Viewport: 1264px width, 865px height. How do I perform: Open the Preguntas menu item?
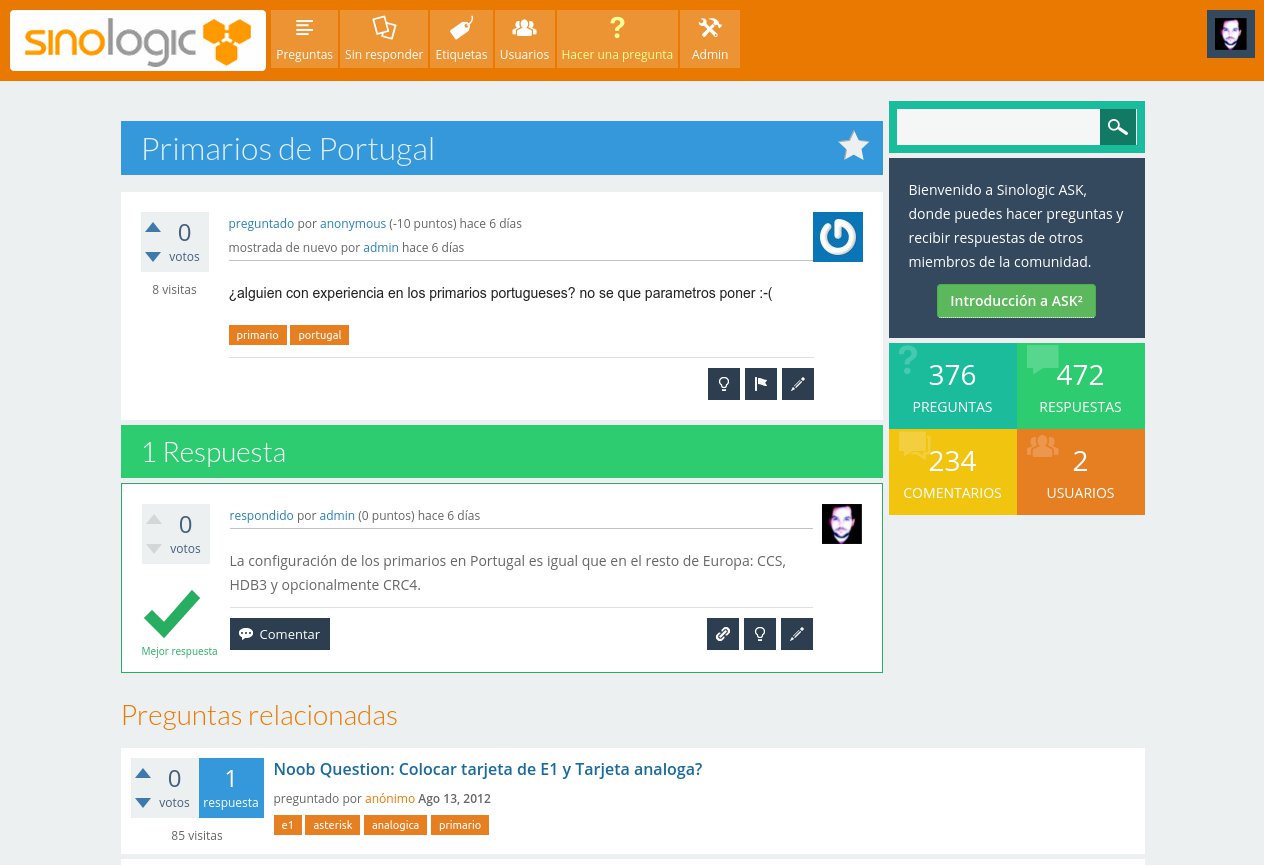pos(304,39)
